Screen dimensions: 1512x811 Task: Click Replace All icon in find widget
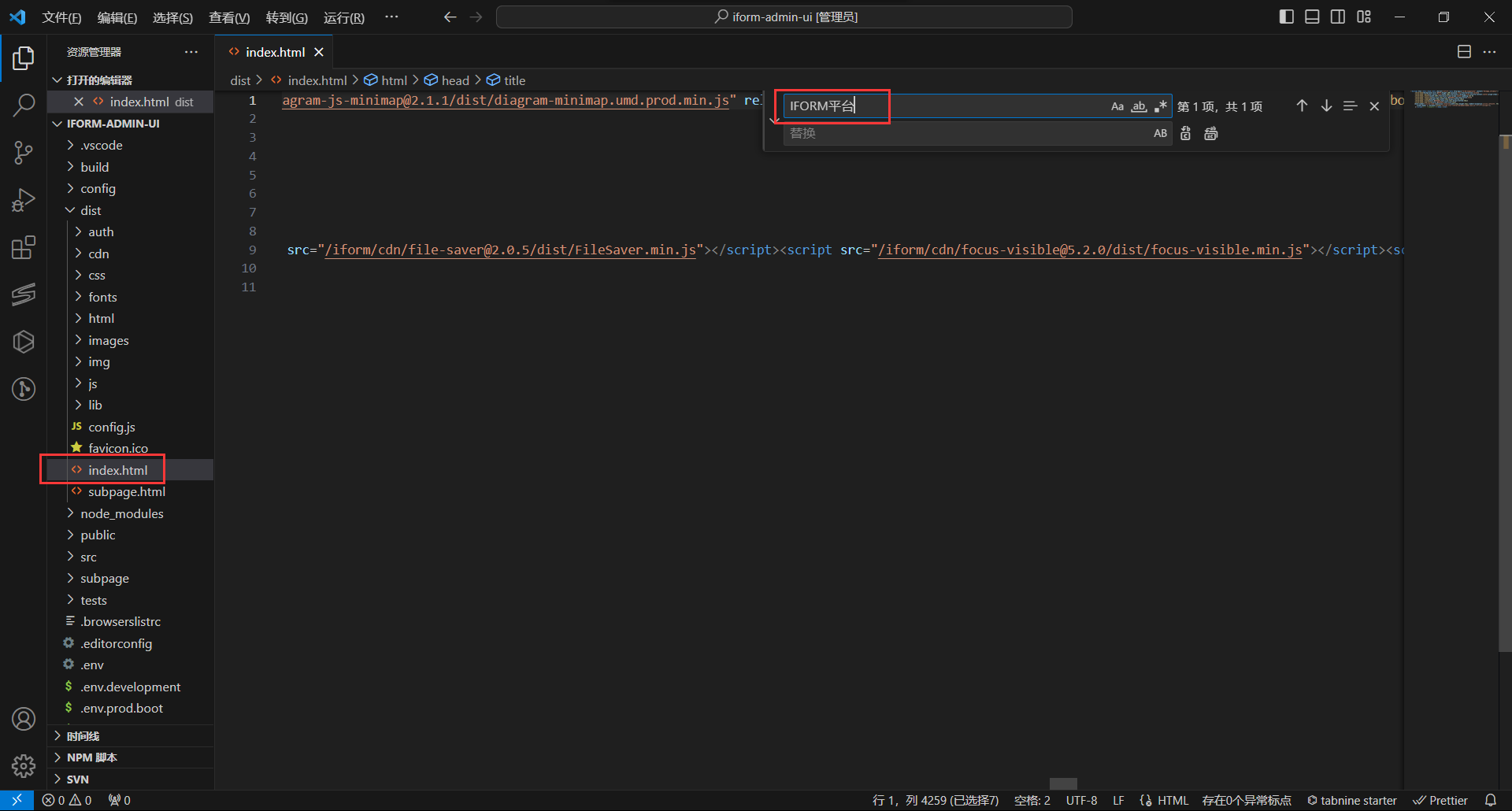pos(1211,134)
